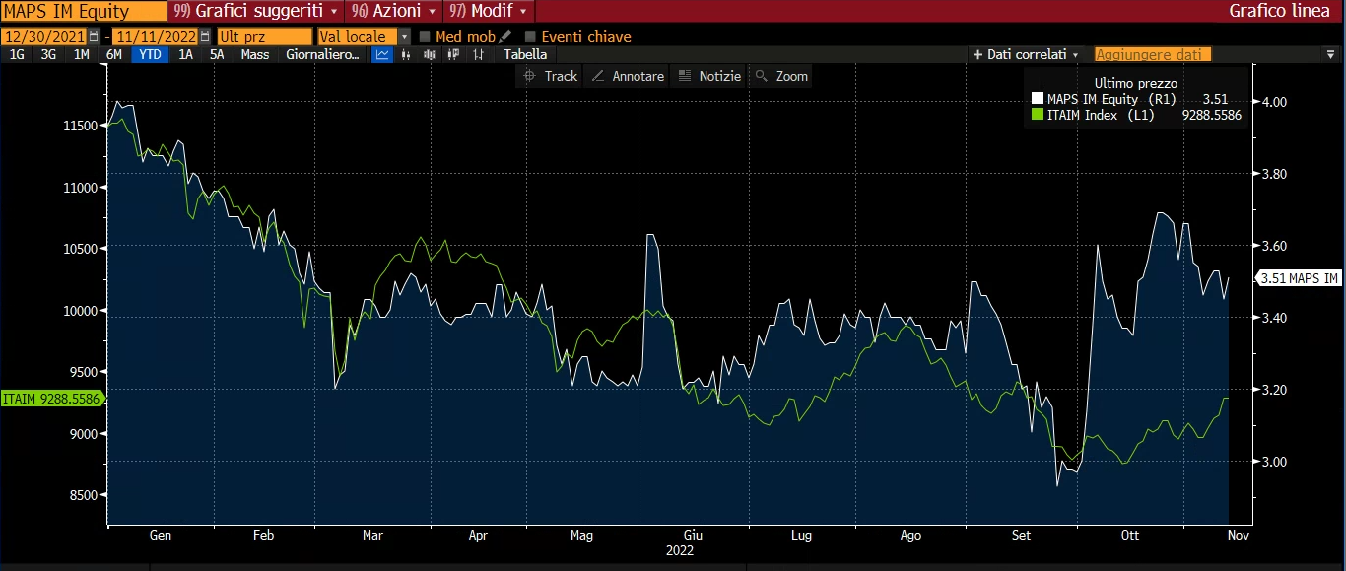Screen dimensions: 1346x571
Task: Open the Annotare drawing tool
Action: [627, 76]
